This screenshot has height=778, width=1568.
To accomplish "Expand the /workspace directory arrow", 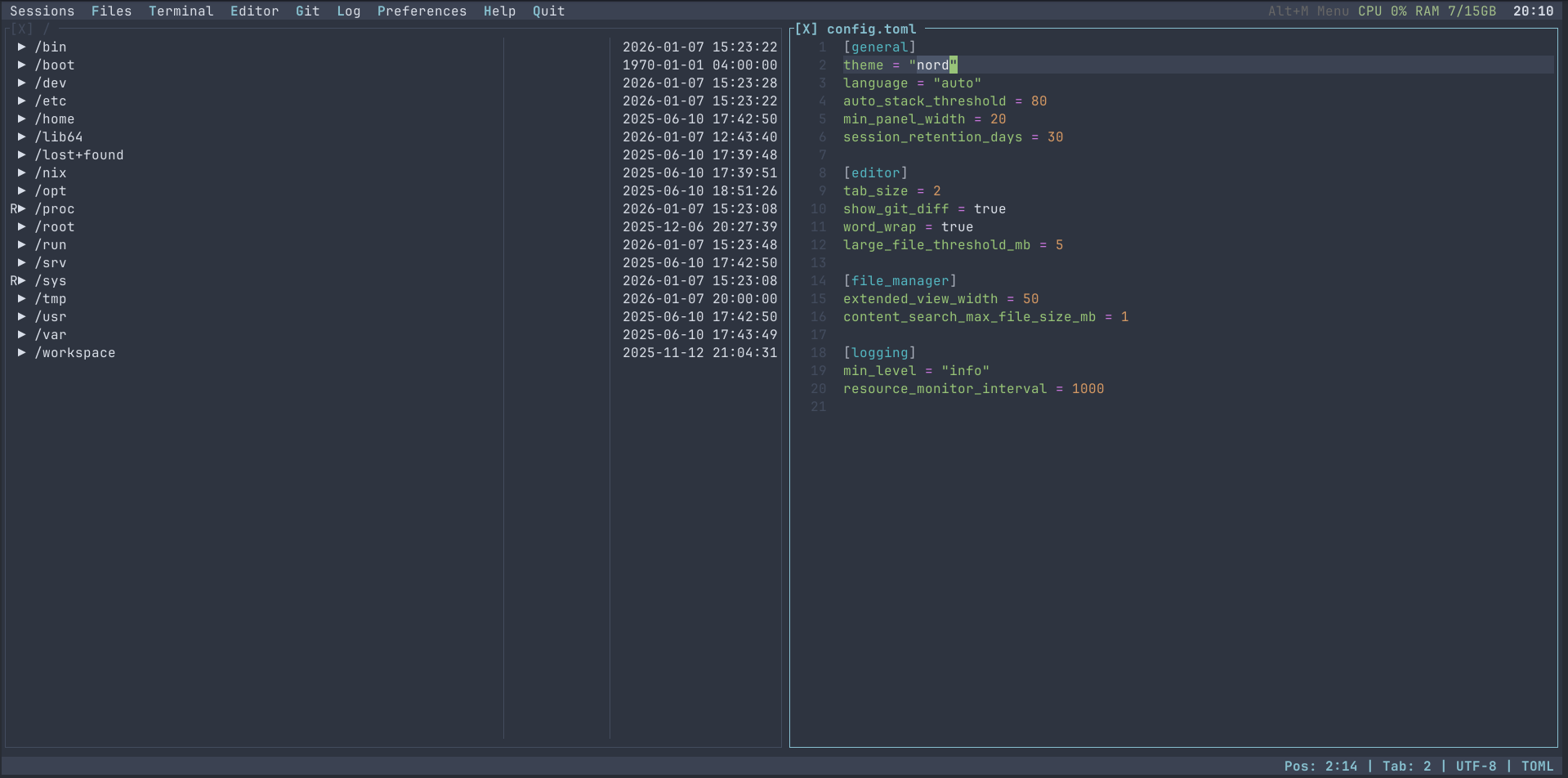I will pyautogui.click(x=22, y=353).
